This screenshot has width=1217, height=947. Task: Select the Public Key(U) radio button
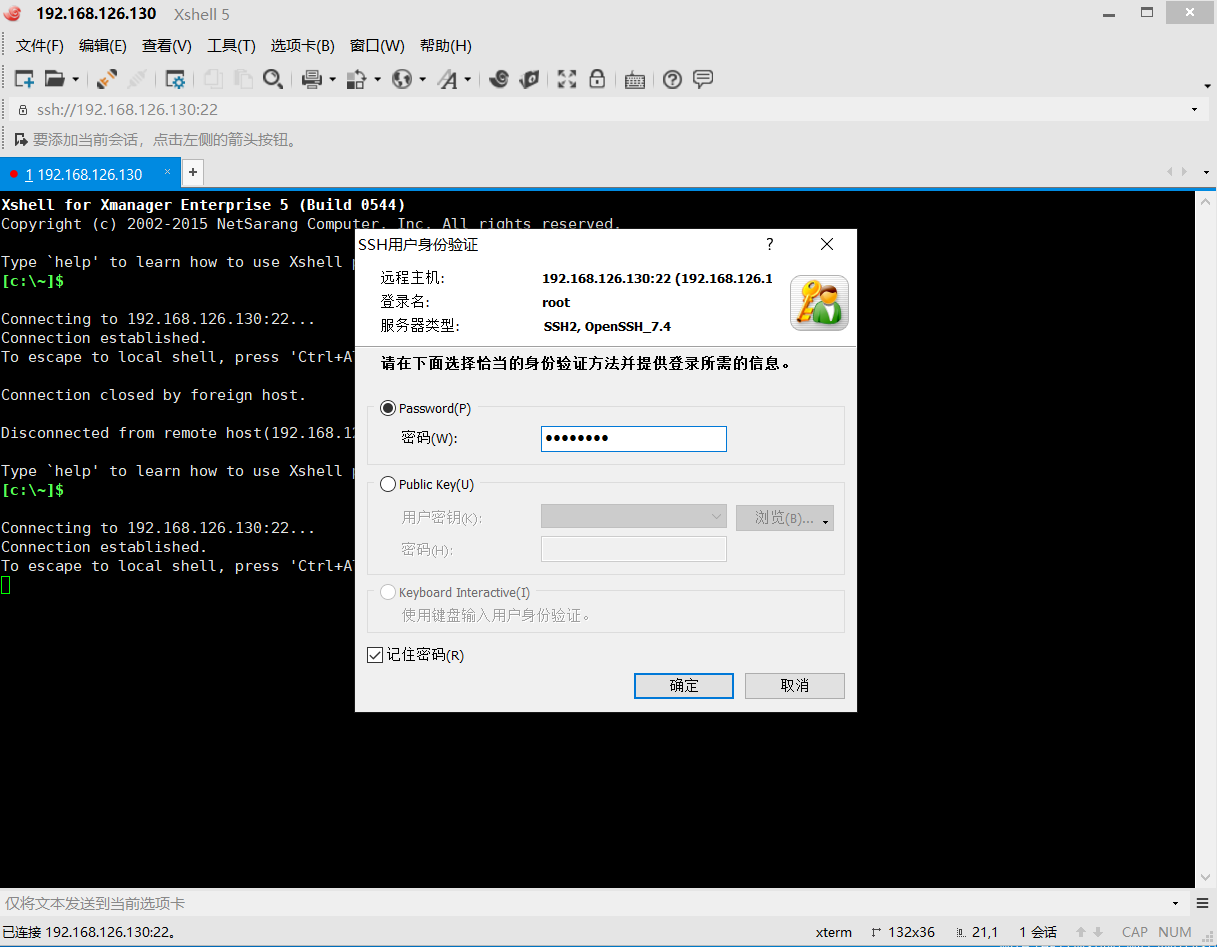point(388,484)
